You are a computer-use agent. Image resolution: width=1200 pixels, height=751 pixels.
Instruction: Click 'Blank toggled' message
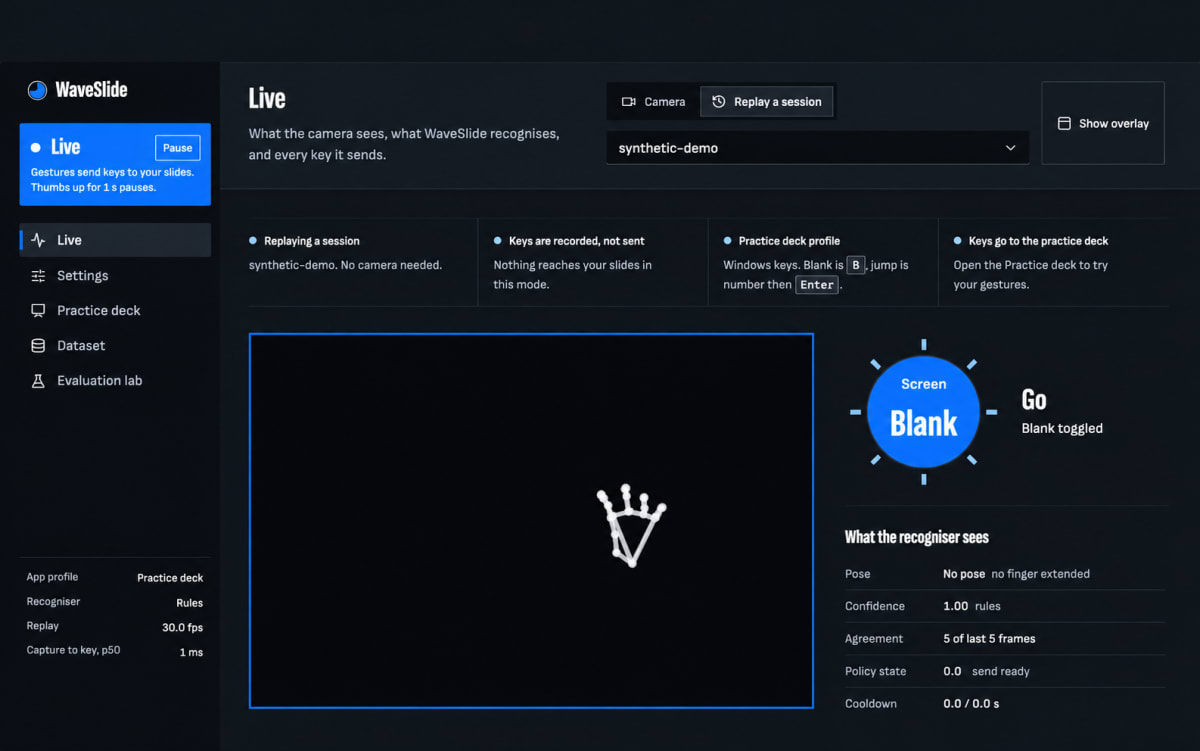[x=1062, y=428]
